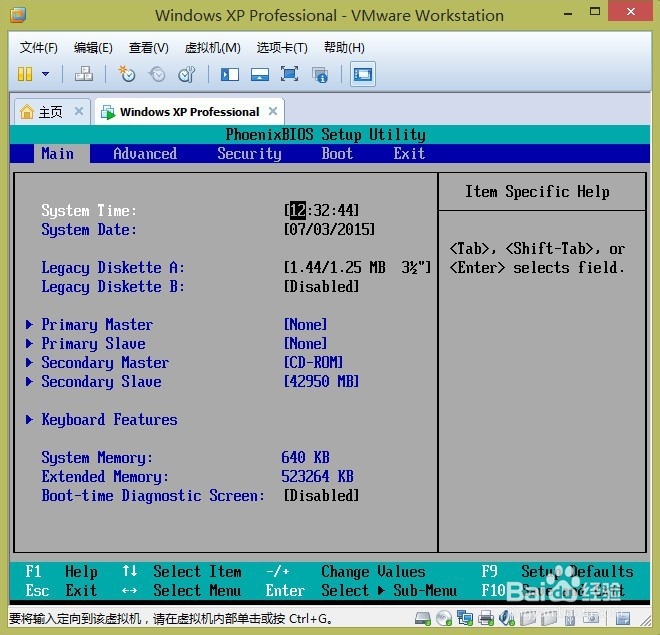Image resolution: width=660 pixels, height=635 pixels.
Task: Click the highlighted hour field 12
Action: click(298, 210)
